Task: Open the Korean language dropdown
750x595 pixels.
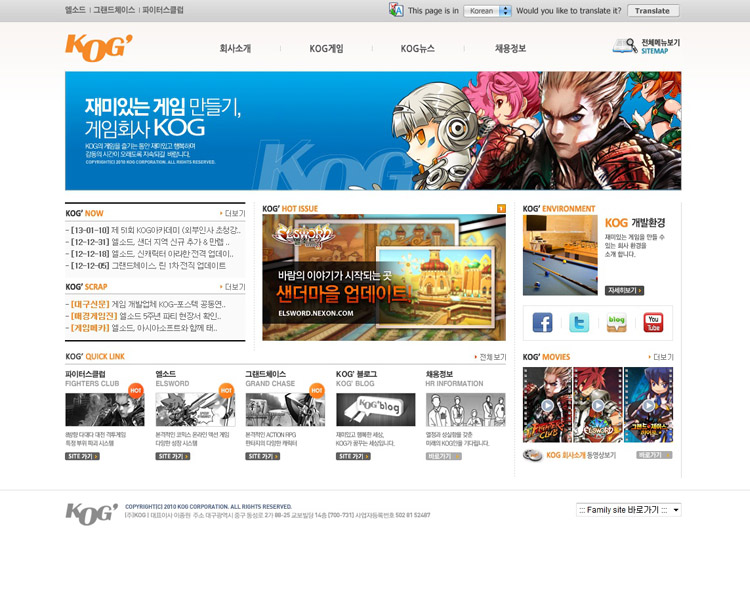Action: pyautogui.click(x=487, y=11)
